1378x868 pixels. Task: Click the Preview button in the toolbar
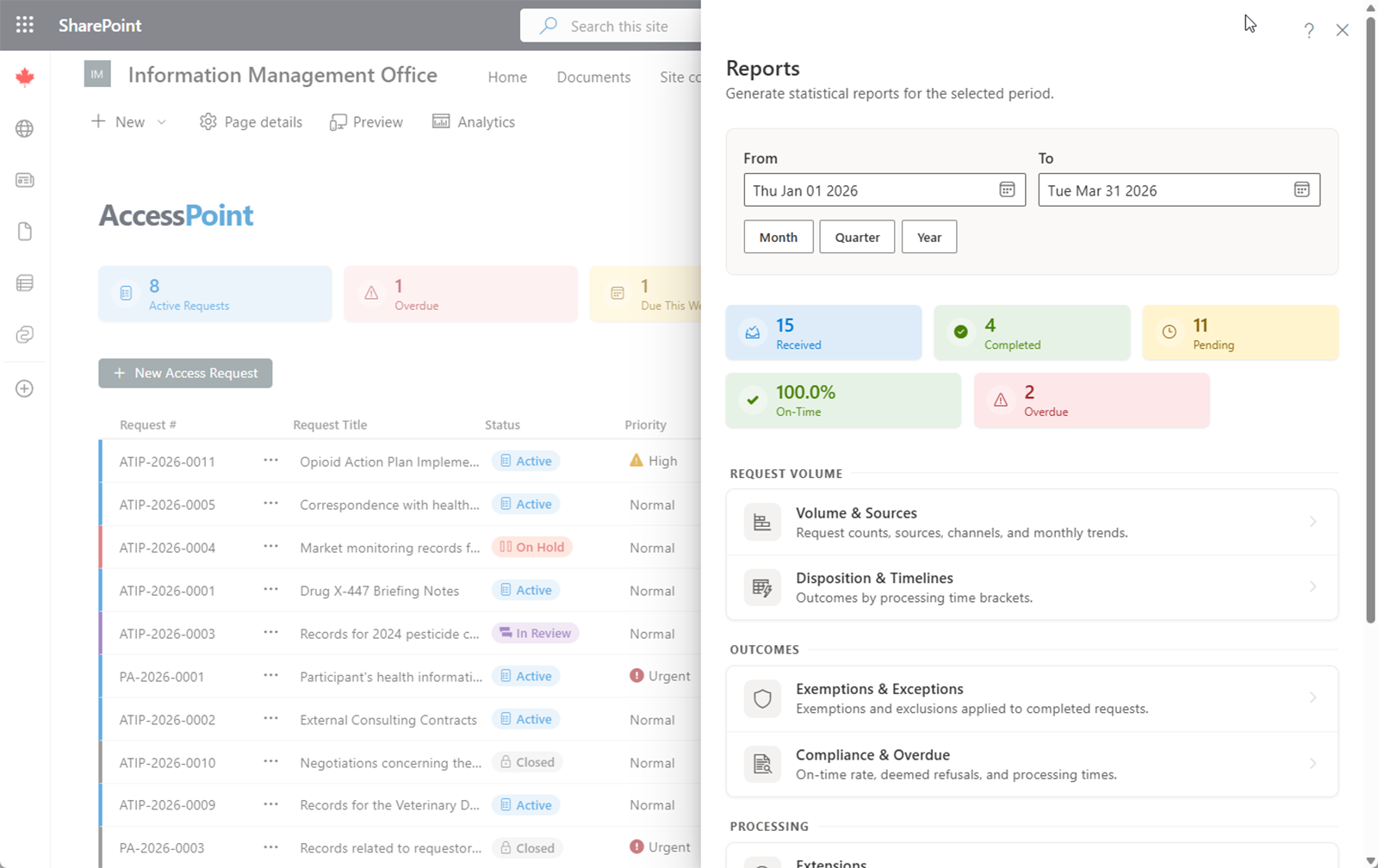coord(366,121)
